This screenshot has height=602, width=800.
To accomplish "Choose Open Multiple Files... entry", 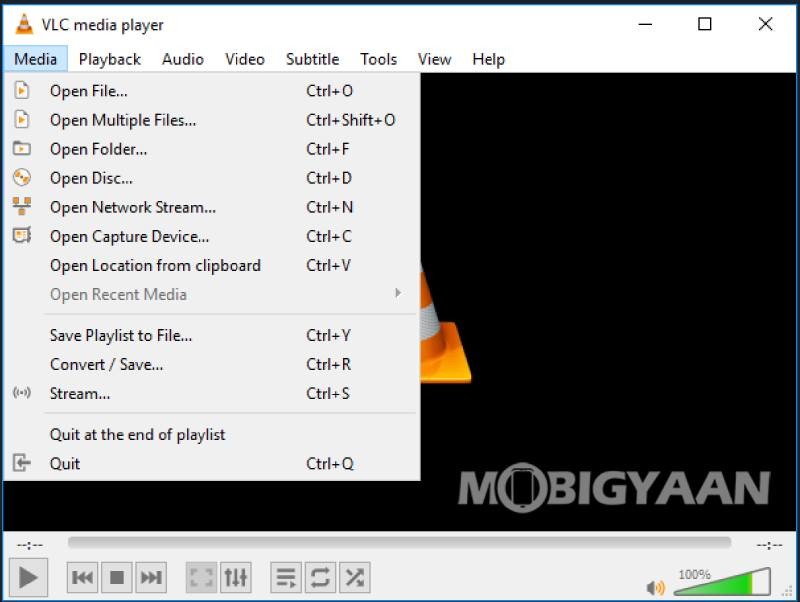I will [212, 120].
